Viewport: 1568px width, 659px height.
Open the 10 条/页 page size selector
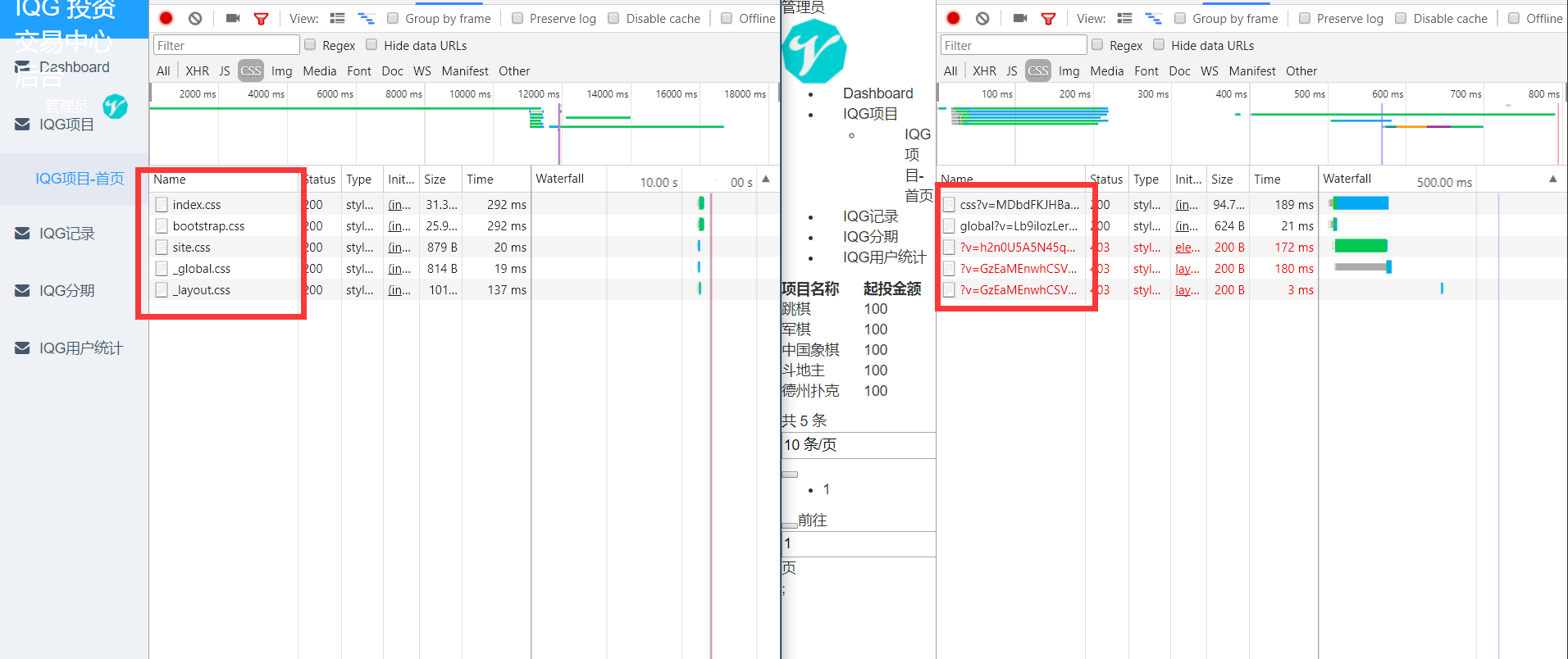coord(859,445)
